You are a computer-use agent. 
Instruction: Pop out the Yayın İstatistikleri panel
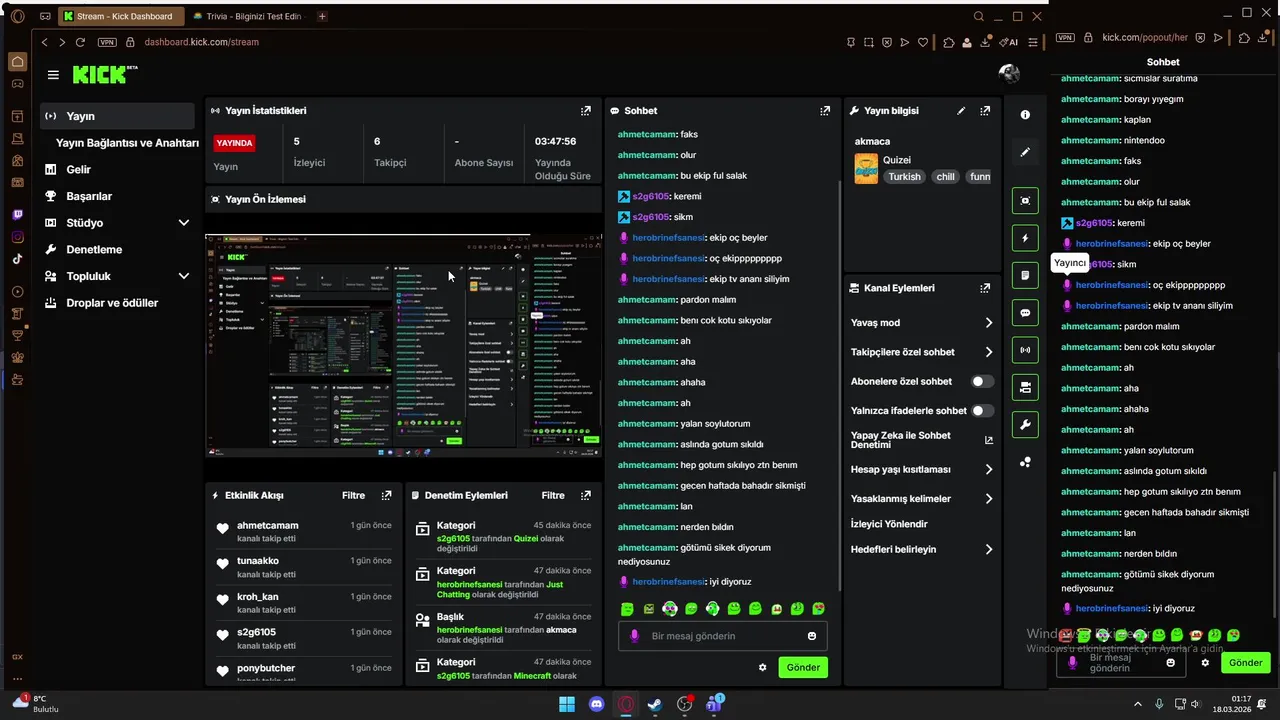pyautogui.click(x=586, y=111)
